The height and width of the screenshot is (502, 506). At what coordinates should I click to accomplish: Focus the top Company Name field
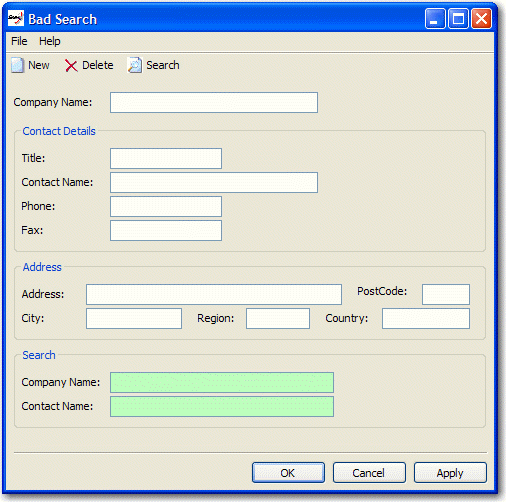click(214, 103)
